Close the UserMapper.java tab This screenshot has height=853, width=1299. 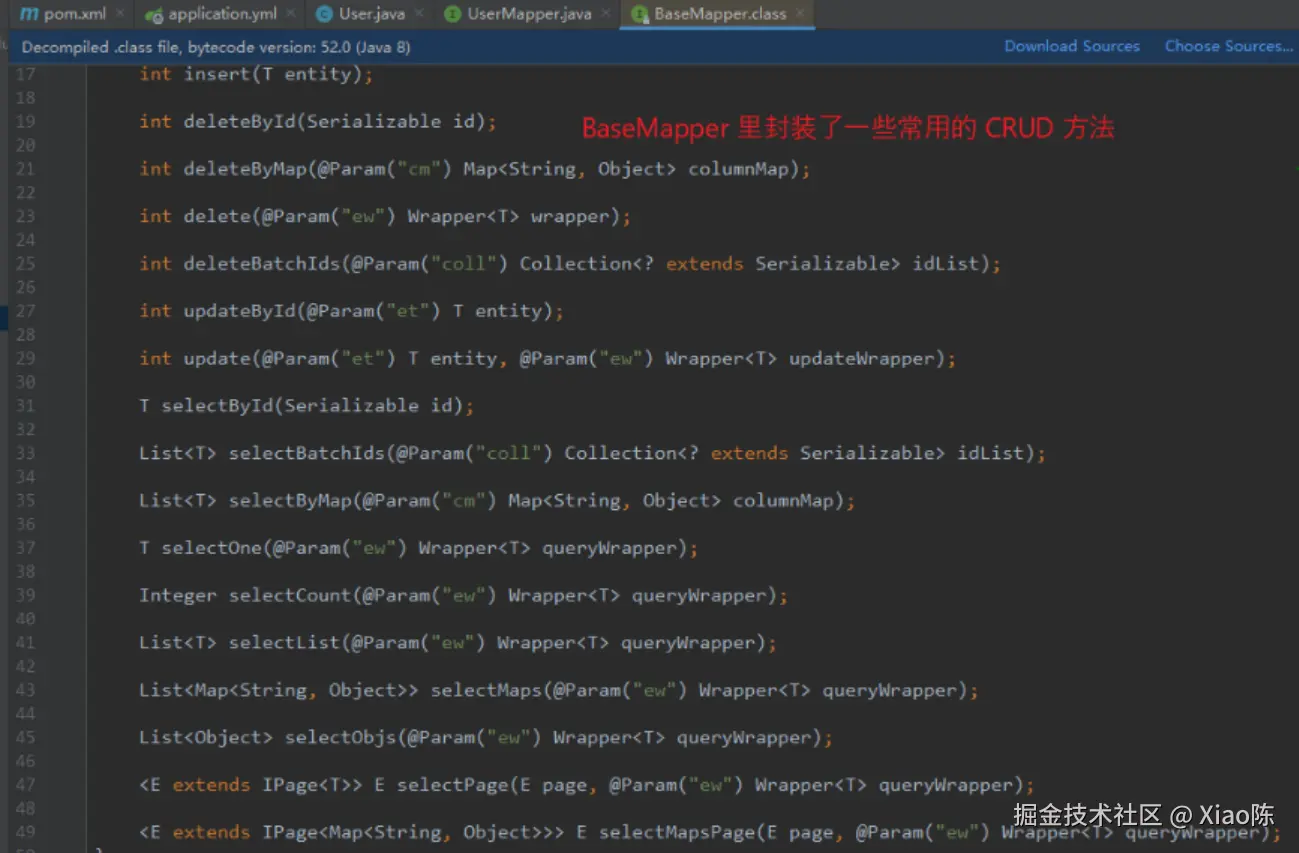pos(605,14)
